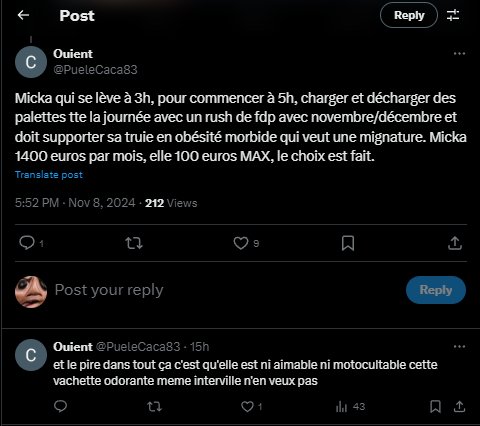Repost the main post

click(134, 243)
